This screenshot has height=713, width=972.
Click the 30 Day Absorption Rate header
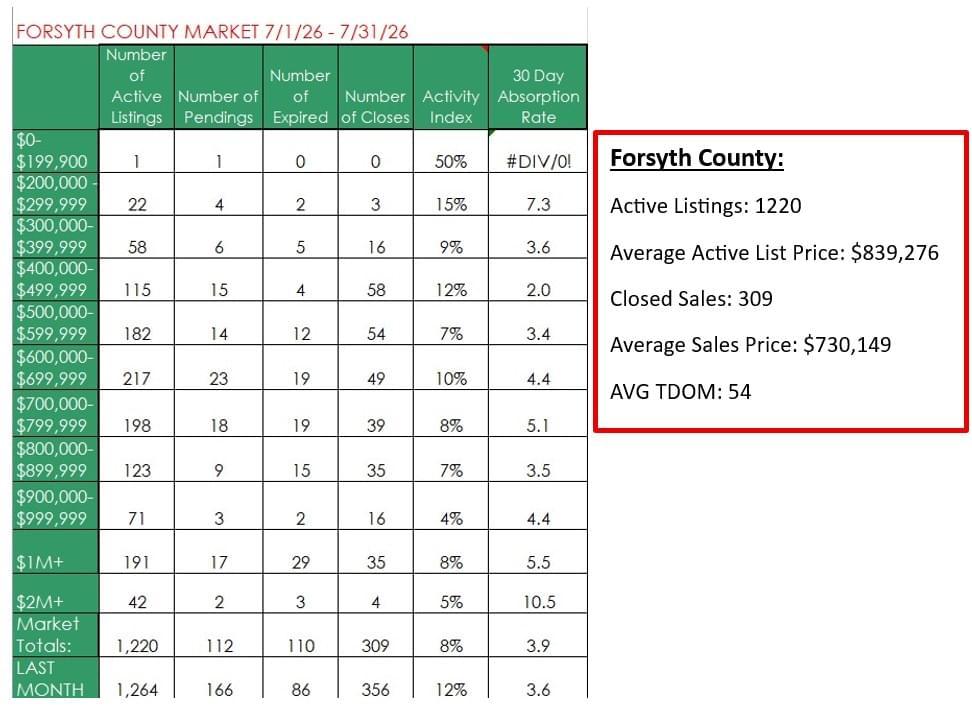[538, 86]
